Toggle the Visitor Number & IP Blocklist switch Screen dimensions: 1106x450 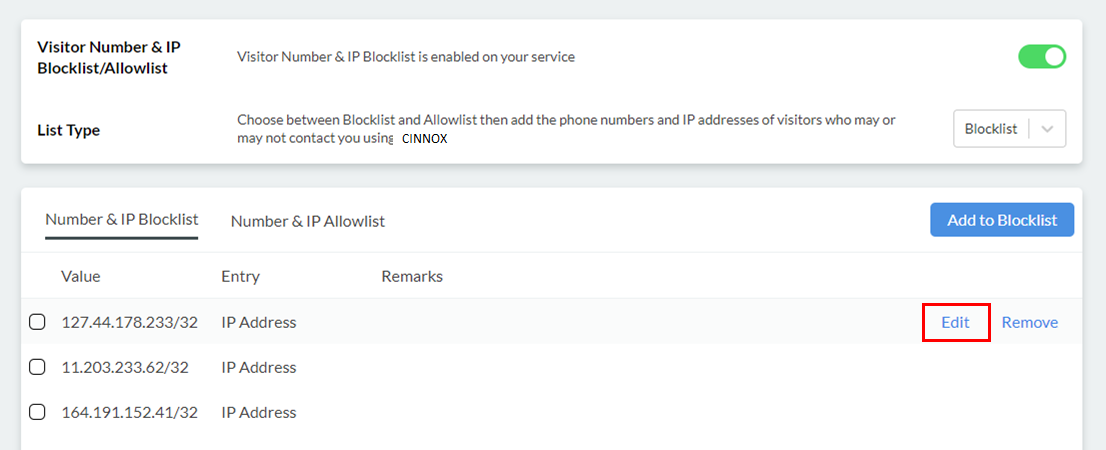tap(1042, 57)
